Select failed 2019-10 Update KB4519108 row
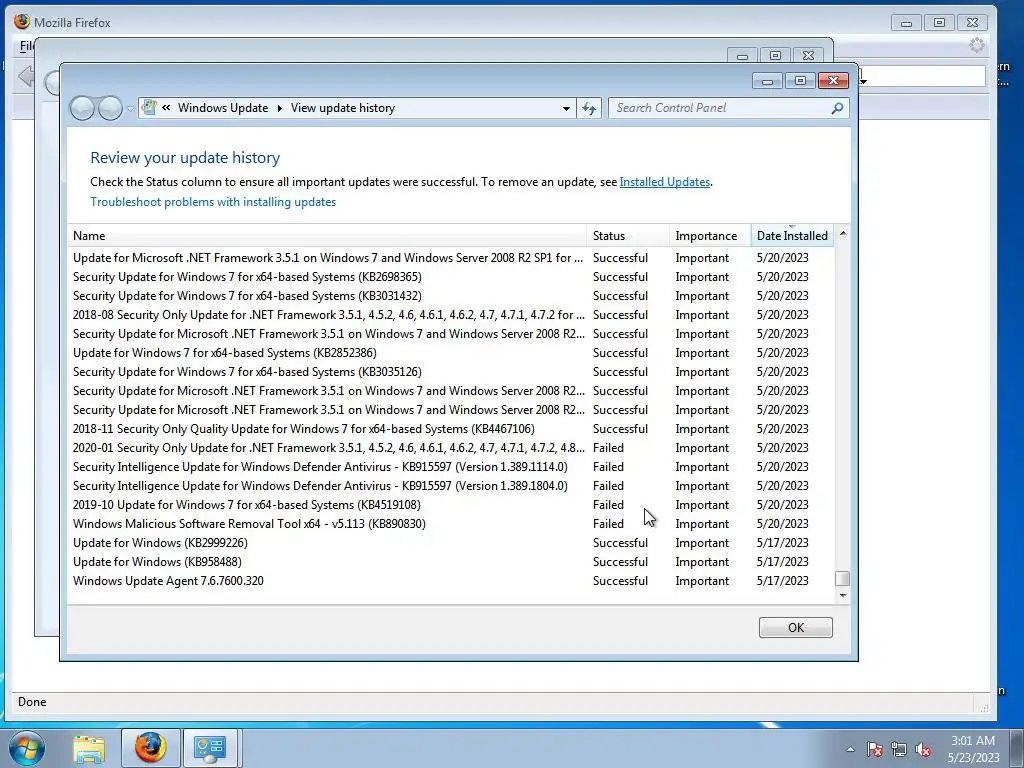Image resolution: width=1024 pixels, height=768 pixels. (451, 505)
